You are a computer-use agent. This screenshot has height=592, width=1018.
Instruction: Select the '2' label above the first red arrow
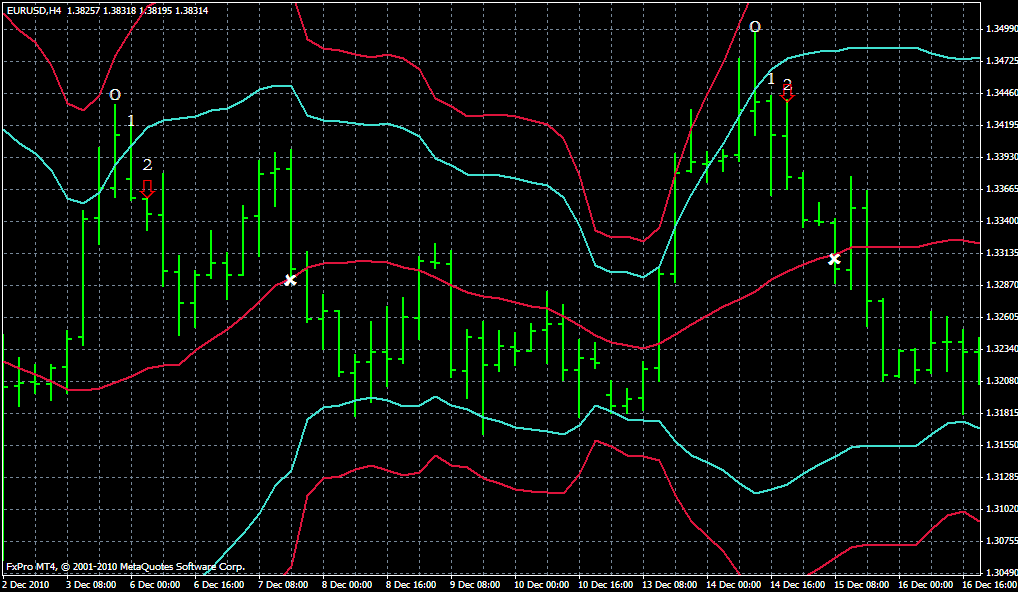[x=147, y=166]
